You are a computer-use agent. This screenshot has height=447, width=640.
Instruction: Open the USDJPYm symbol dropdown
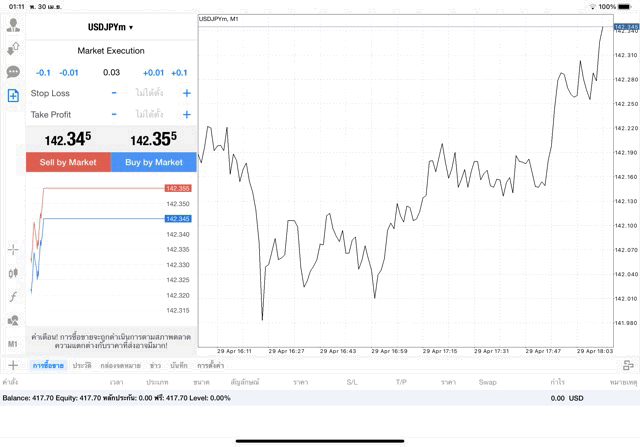click(110, 27)
